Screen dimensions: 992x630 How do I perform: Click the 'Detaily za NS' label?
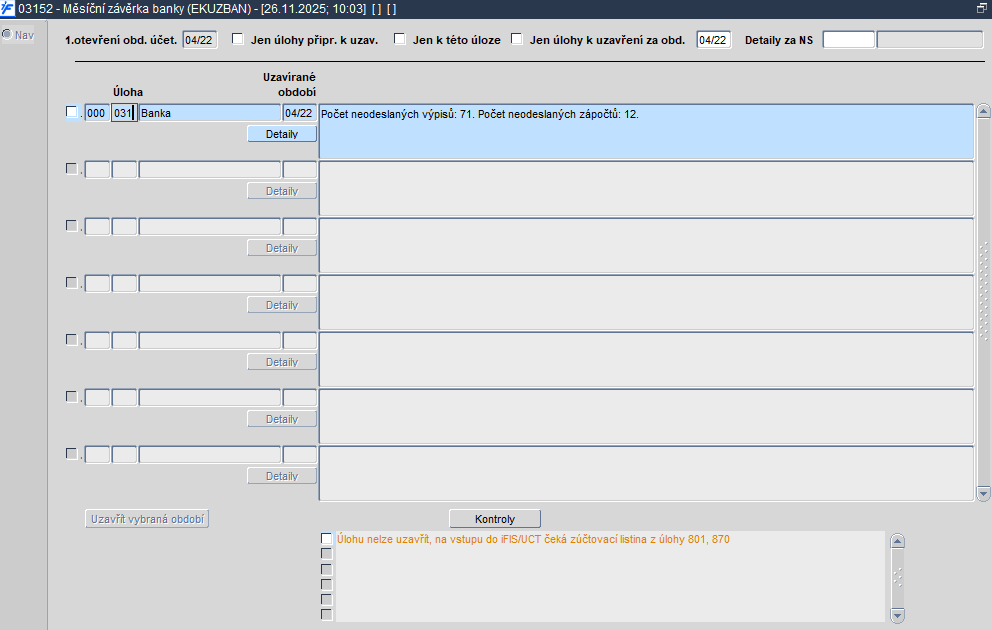pos(779,40)
